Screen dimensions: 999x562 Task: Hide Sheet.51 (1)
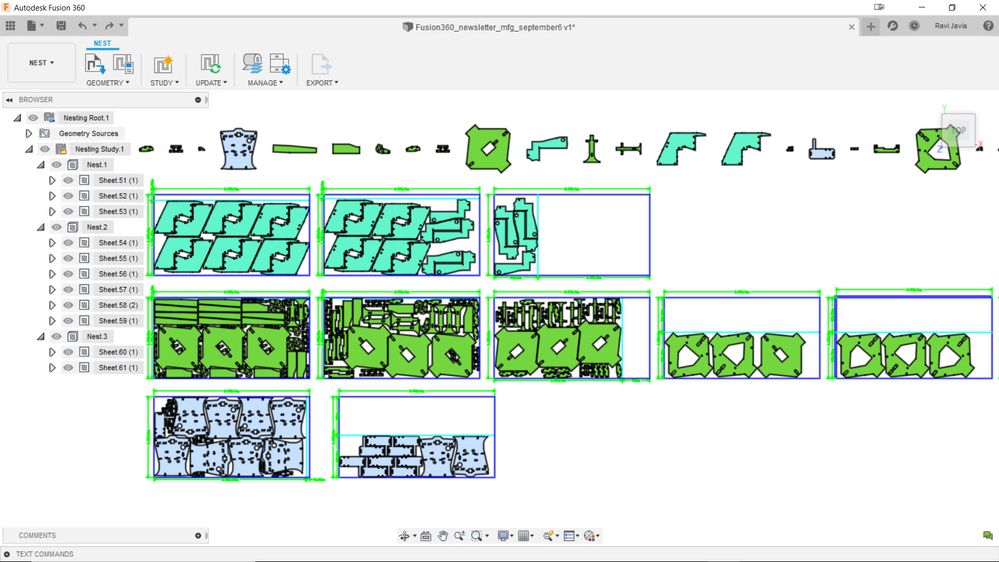[x=68, y=180]
